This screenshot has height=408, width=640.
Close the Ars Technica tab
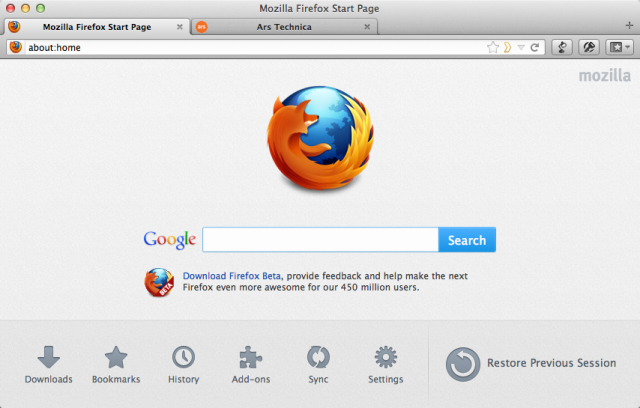[x=367, y=27]
